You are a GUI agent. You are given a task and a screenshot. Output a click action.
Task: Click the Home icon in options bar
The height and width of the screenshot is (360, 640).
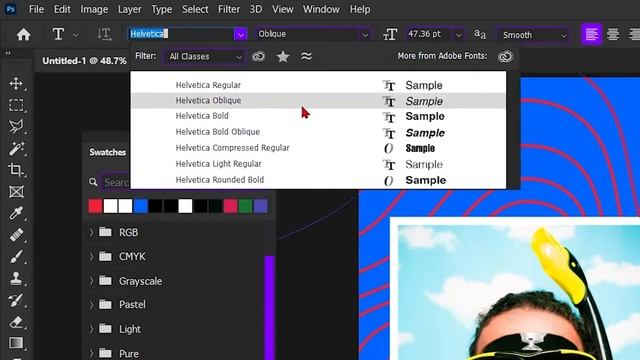pos(23,34)
